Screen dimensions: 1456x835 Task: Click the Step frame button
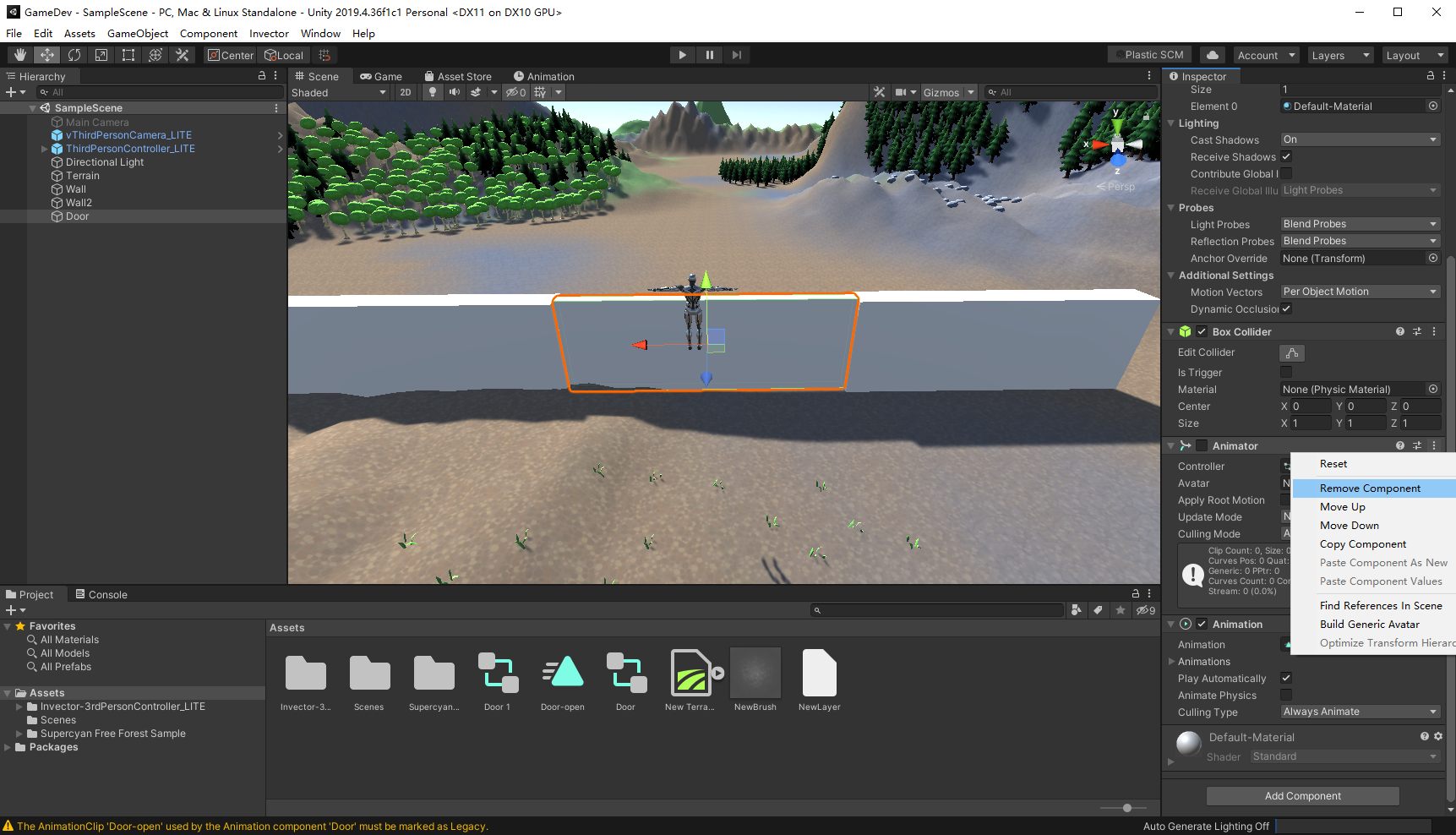pyautogui.click(x=736, y=55)
